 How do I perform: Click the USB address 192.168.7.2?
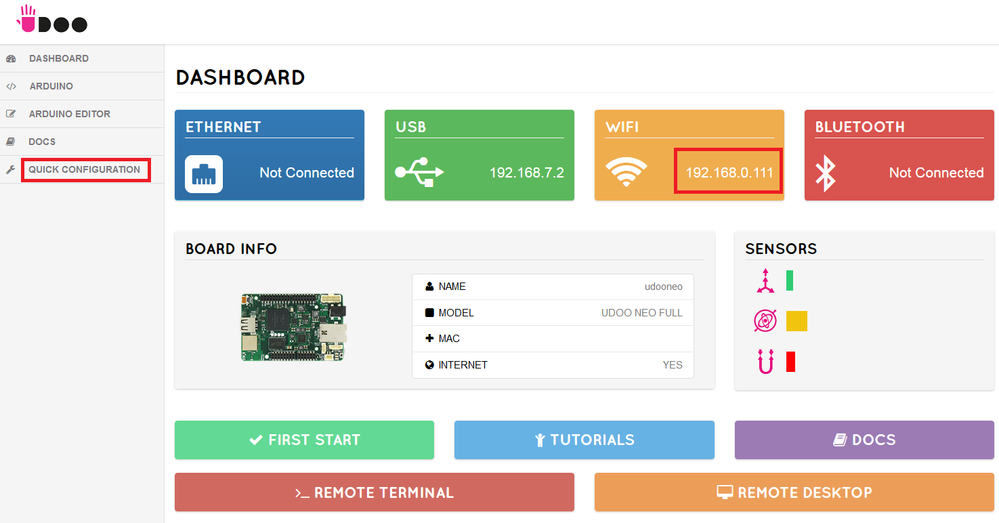click(527, 173)
